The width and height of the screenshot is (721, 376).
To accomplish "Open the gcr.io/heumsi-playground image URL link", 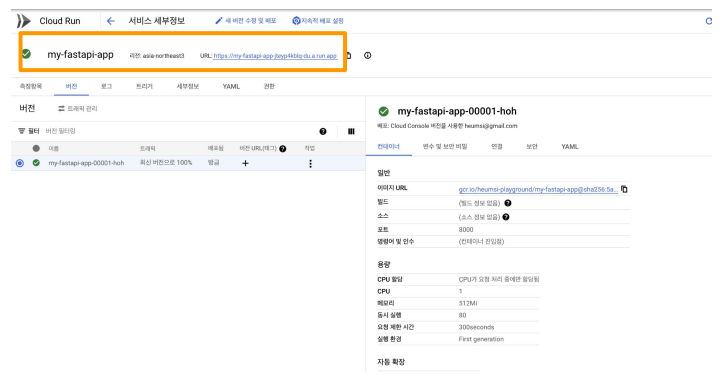I will click(538, 189).
